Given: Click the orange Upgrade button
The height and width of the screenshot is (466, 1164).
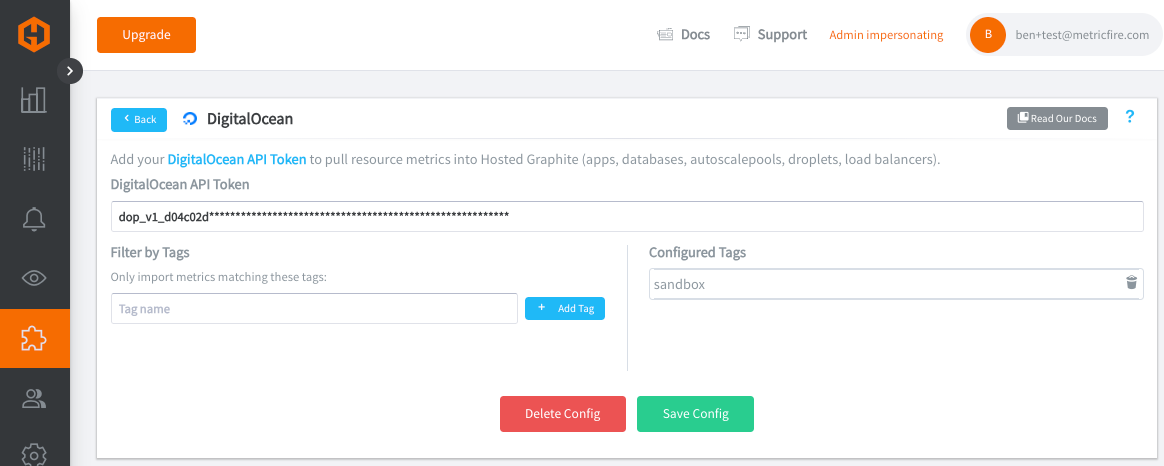Looking at the screenshot, I should click(x=146, y=35).
